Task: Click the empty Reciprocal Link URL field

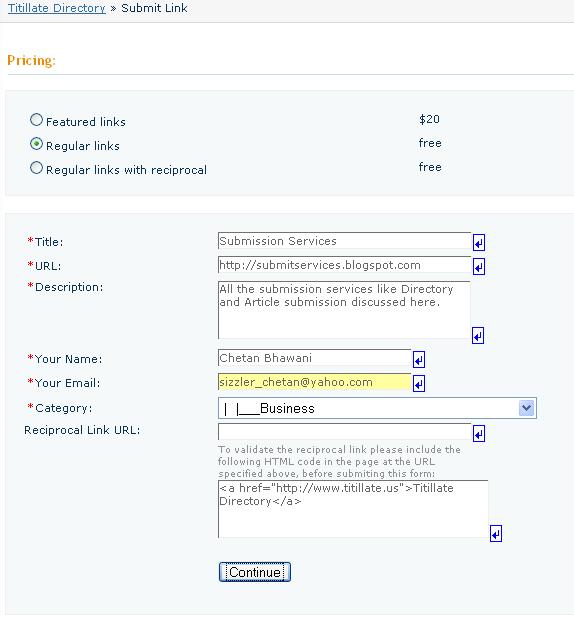Action: point(344,432)
